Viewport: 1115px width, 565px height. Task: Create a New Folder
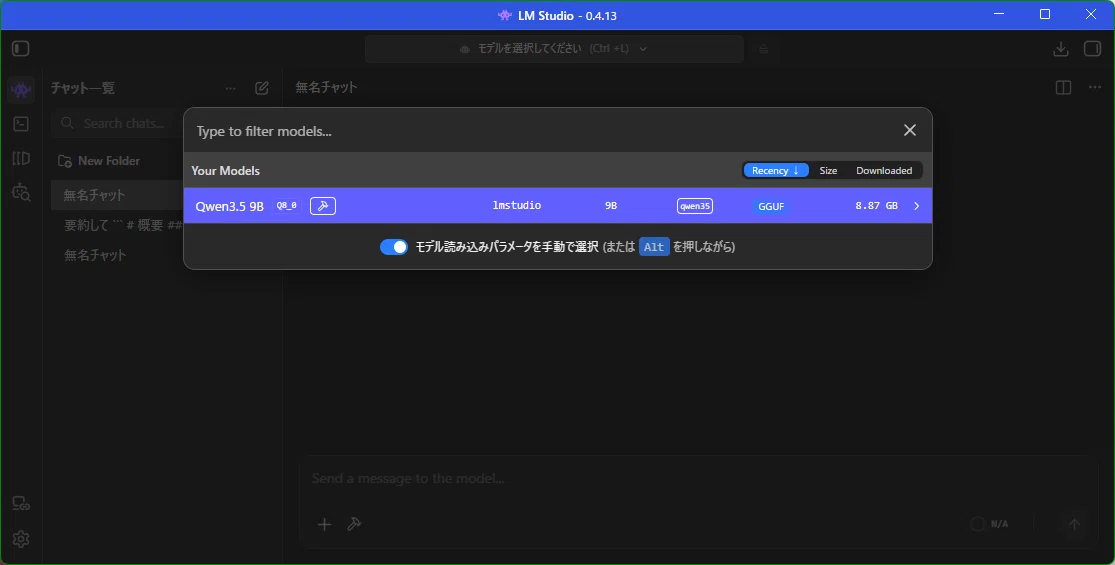pos(99,161)
